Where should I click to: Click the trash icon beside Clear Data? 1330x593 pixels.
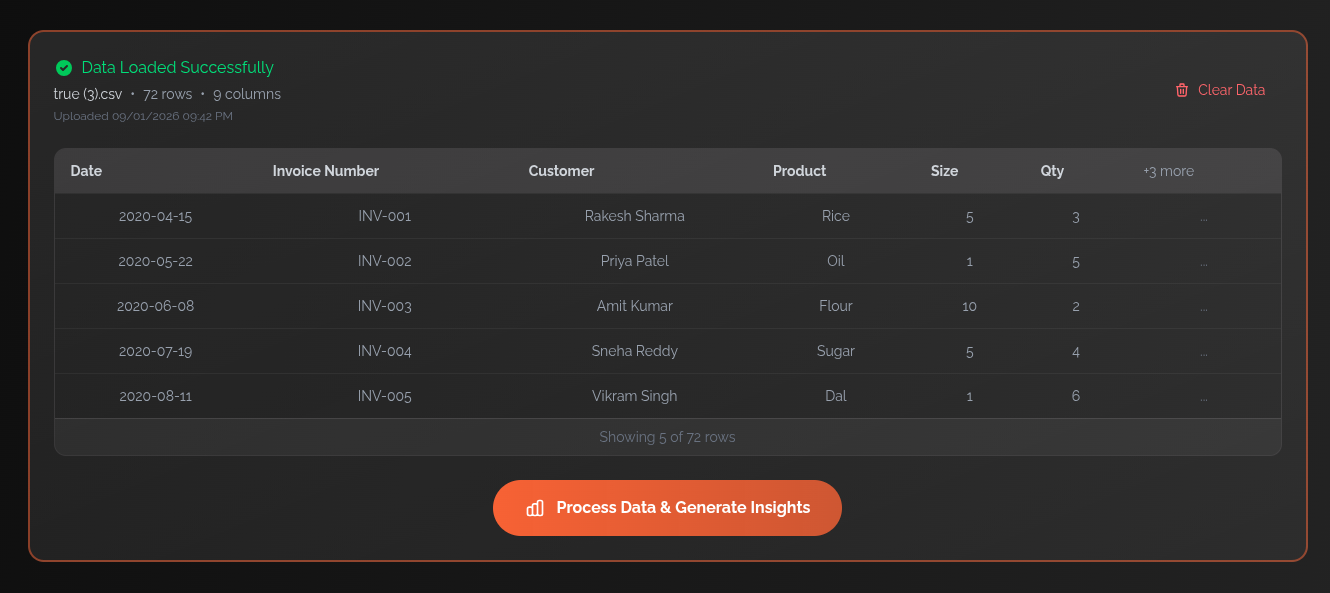(1183, 90)
